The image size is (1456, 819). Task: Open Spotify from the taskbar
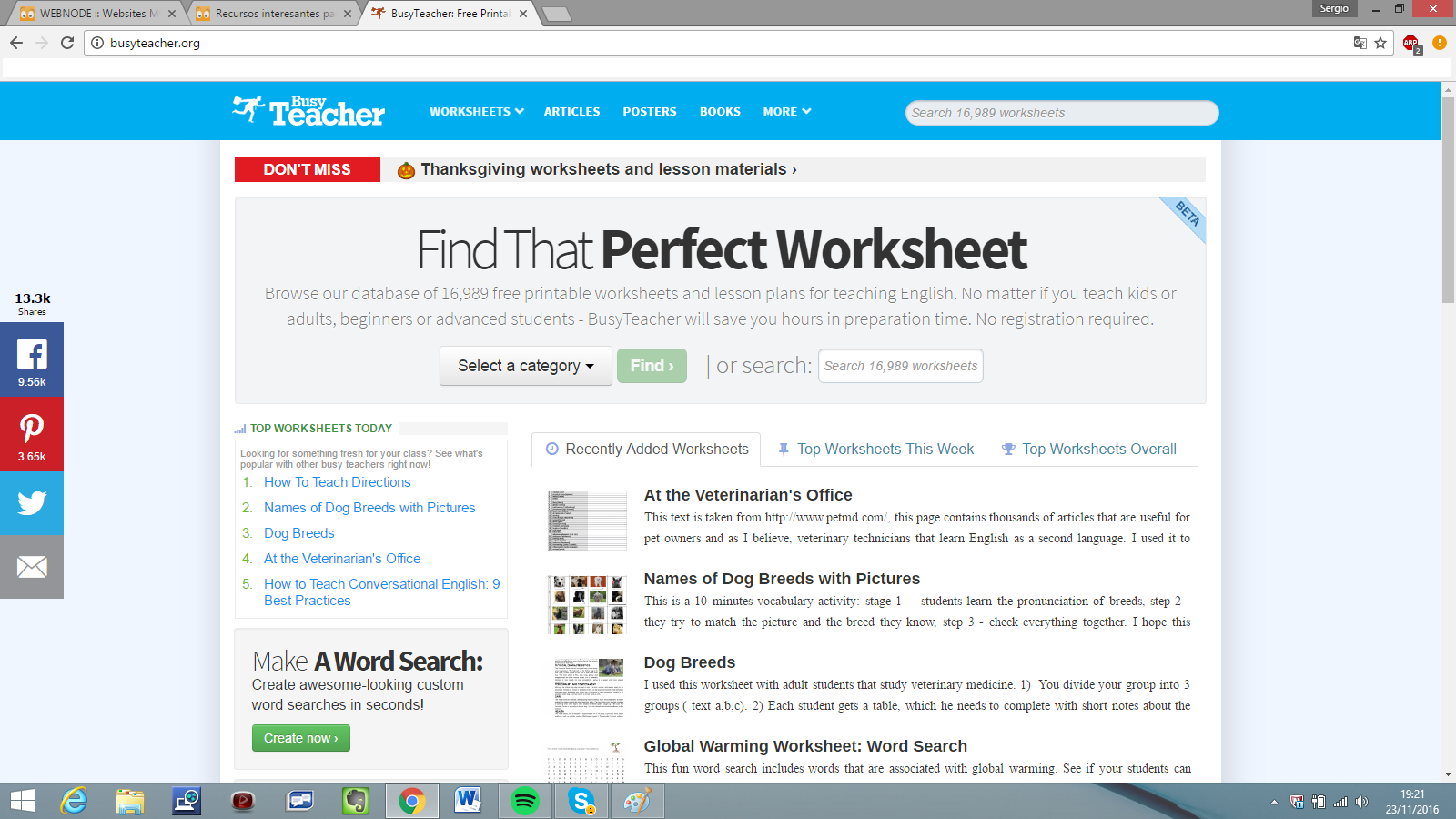pos(525,801)
